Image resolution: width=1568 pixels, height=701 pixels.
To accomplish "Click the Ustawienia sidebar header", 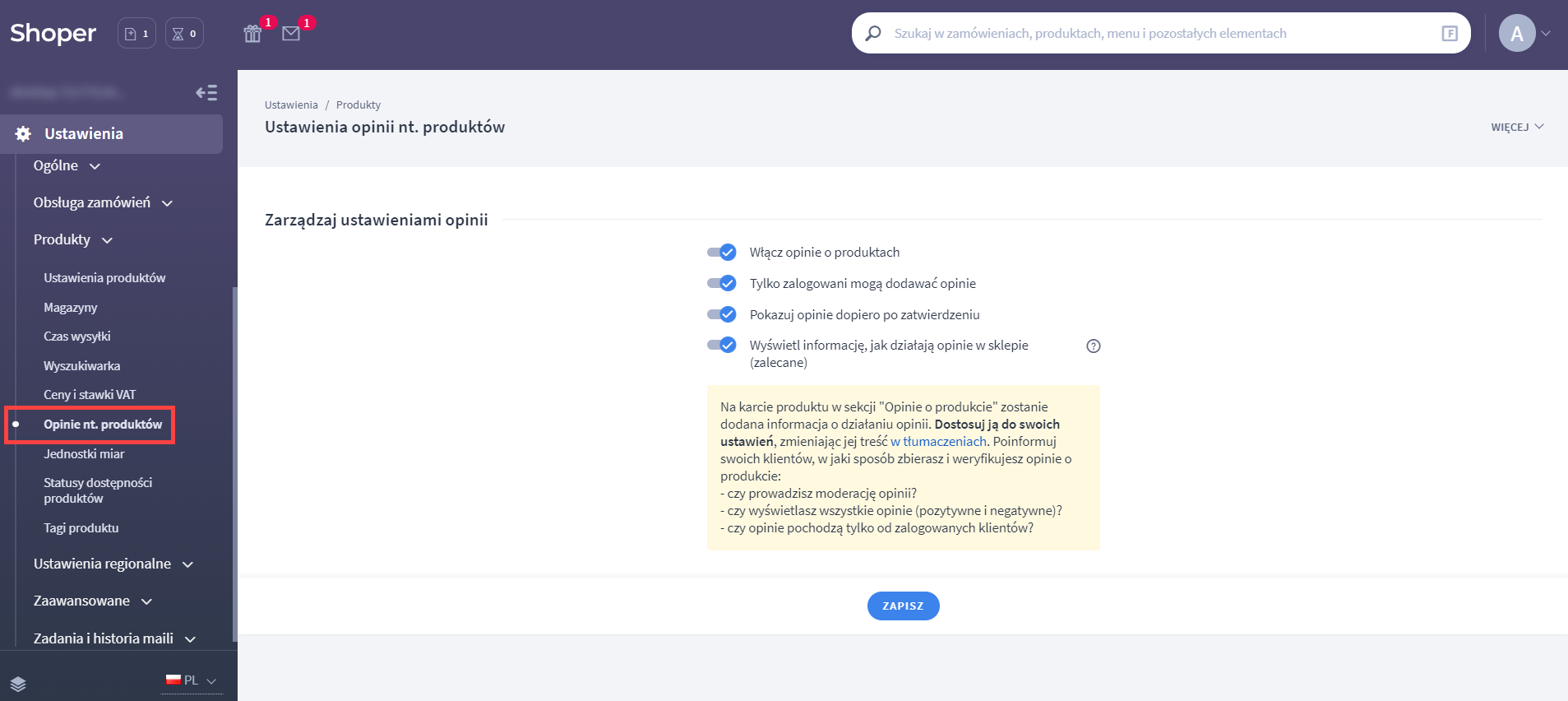I will tap(111, 134).
